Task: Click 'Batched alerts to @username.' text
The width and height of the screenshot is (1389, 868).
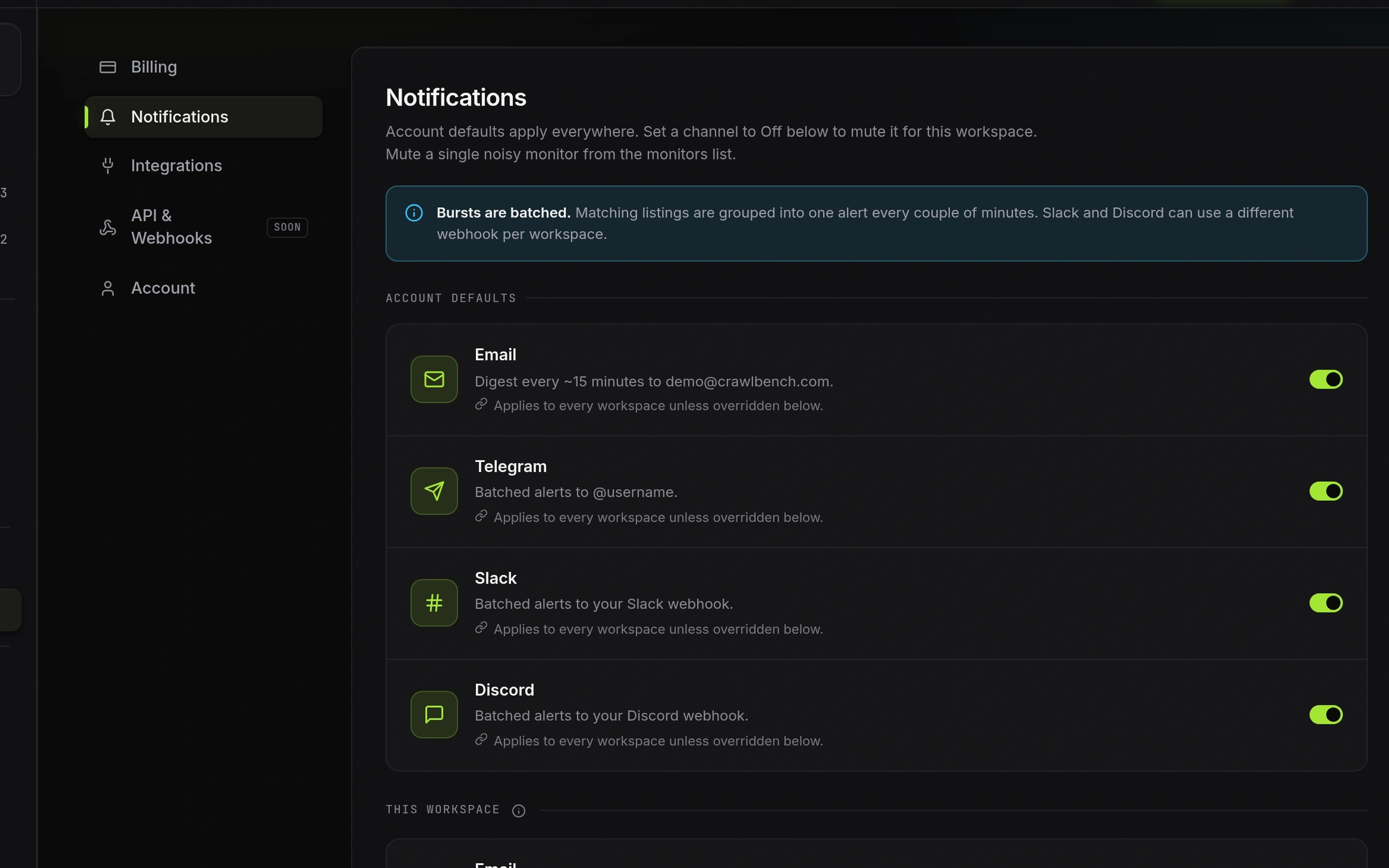Action: 576,492
